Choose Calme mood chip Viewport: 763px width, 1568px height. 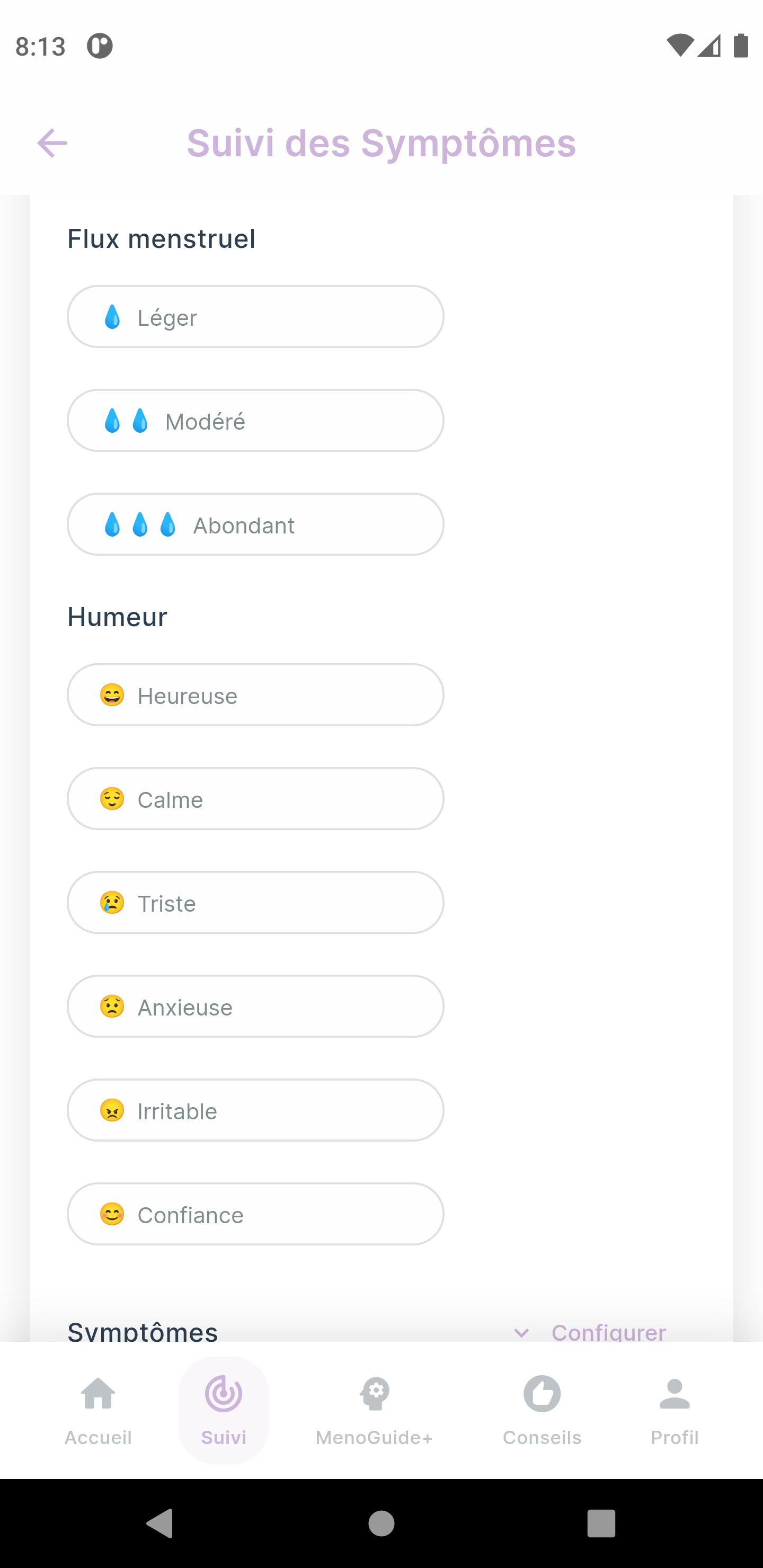[x=255, y=799]
